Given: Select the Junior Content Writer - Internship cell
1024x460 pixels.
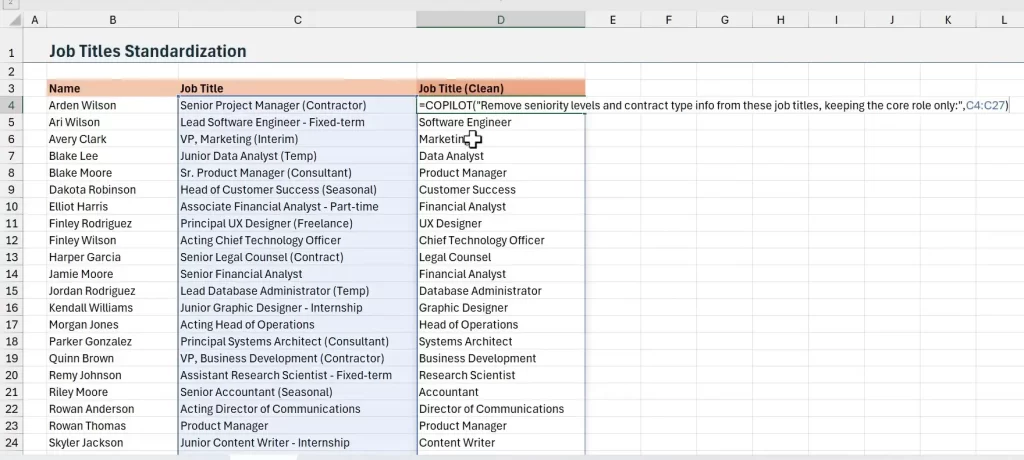Looking at the screenshot, I should 297,443.
